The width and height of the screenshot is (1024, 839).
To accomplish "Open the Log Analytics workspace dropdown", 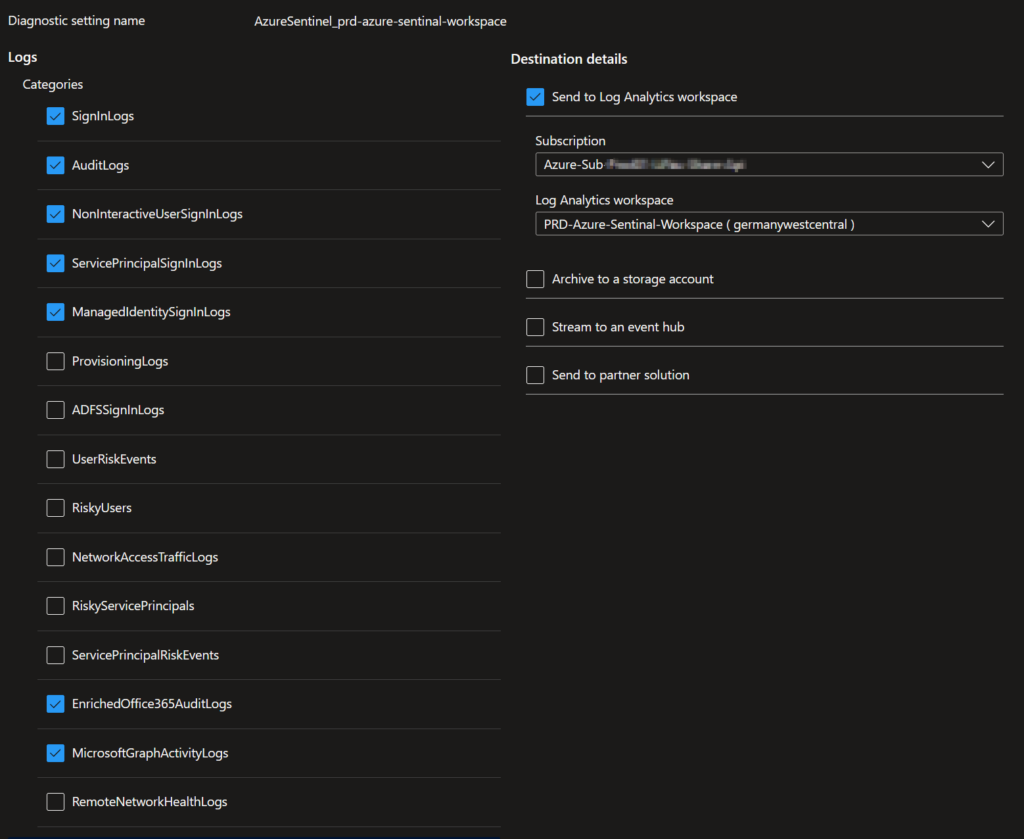I will click(769, 223).
